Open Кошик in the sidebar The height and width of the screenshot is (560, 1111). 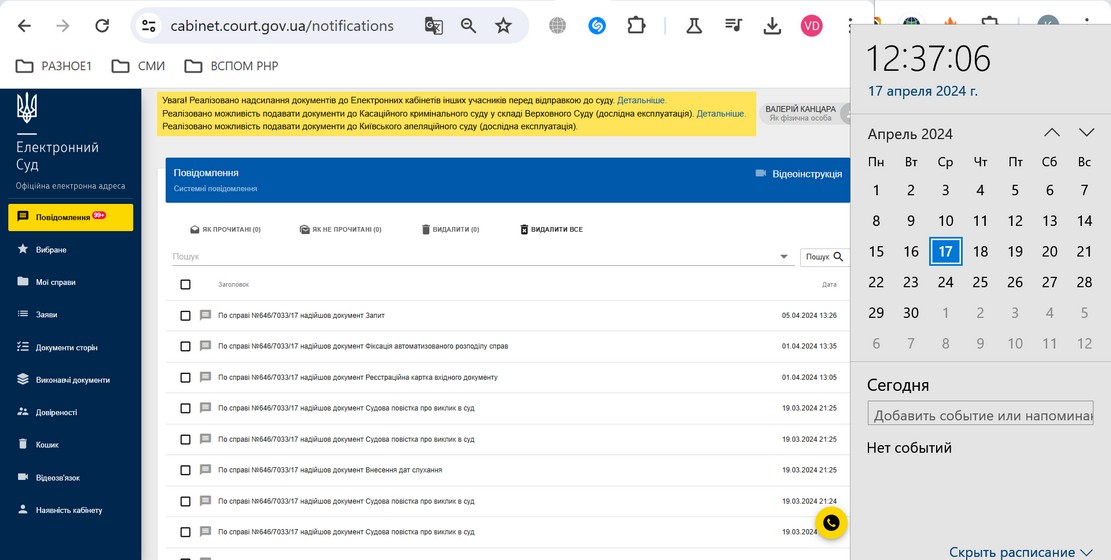point(47,444)
